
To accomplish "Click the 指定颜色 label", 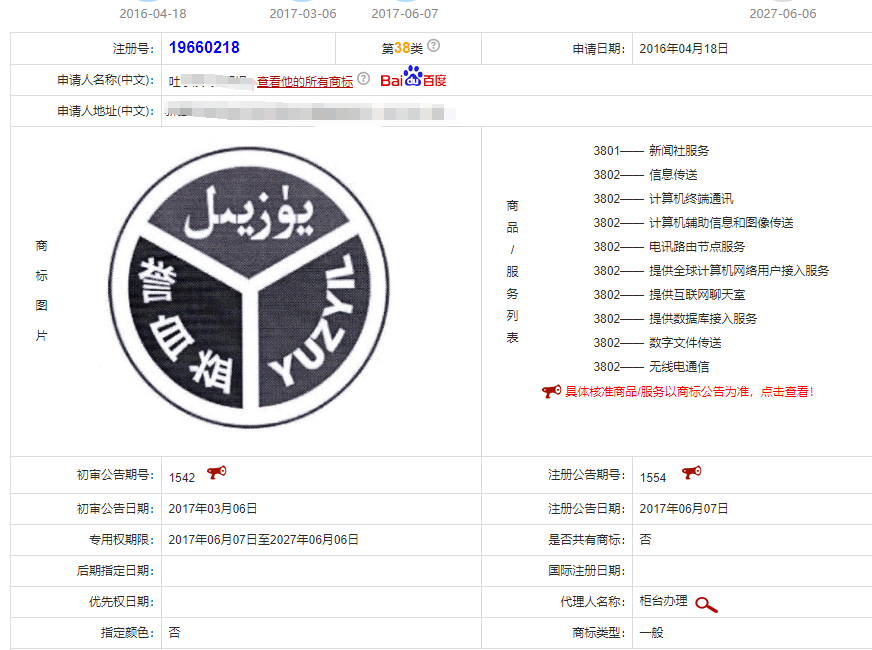I will [127, 632].
